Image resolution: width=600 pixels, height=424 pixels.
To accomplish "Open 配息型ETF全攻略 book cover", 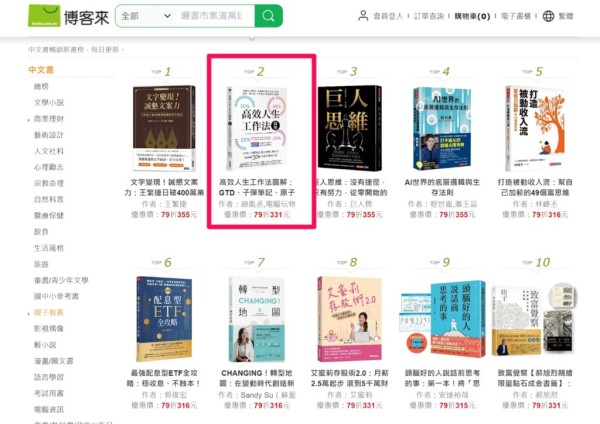I will (164, 319).
